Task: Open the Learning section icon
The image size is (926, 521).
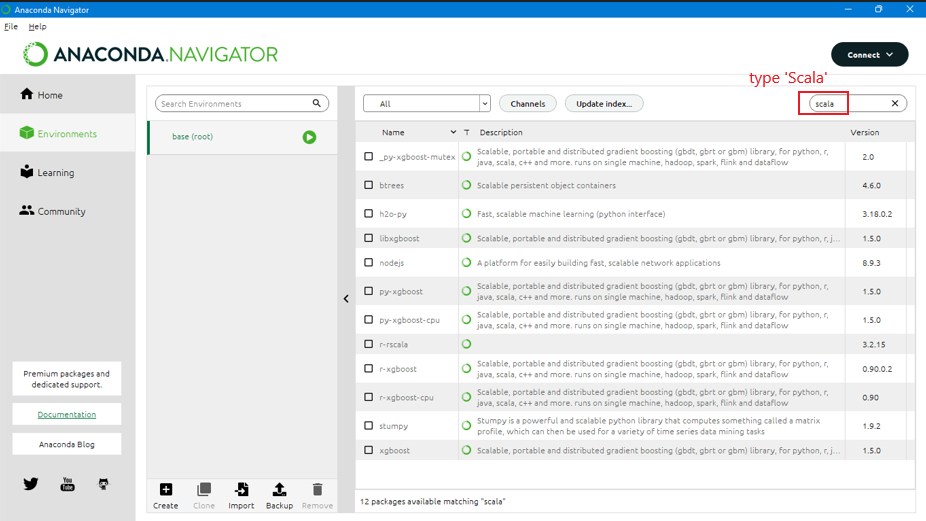Action: pyautogui.click(x=27, y=171)
